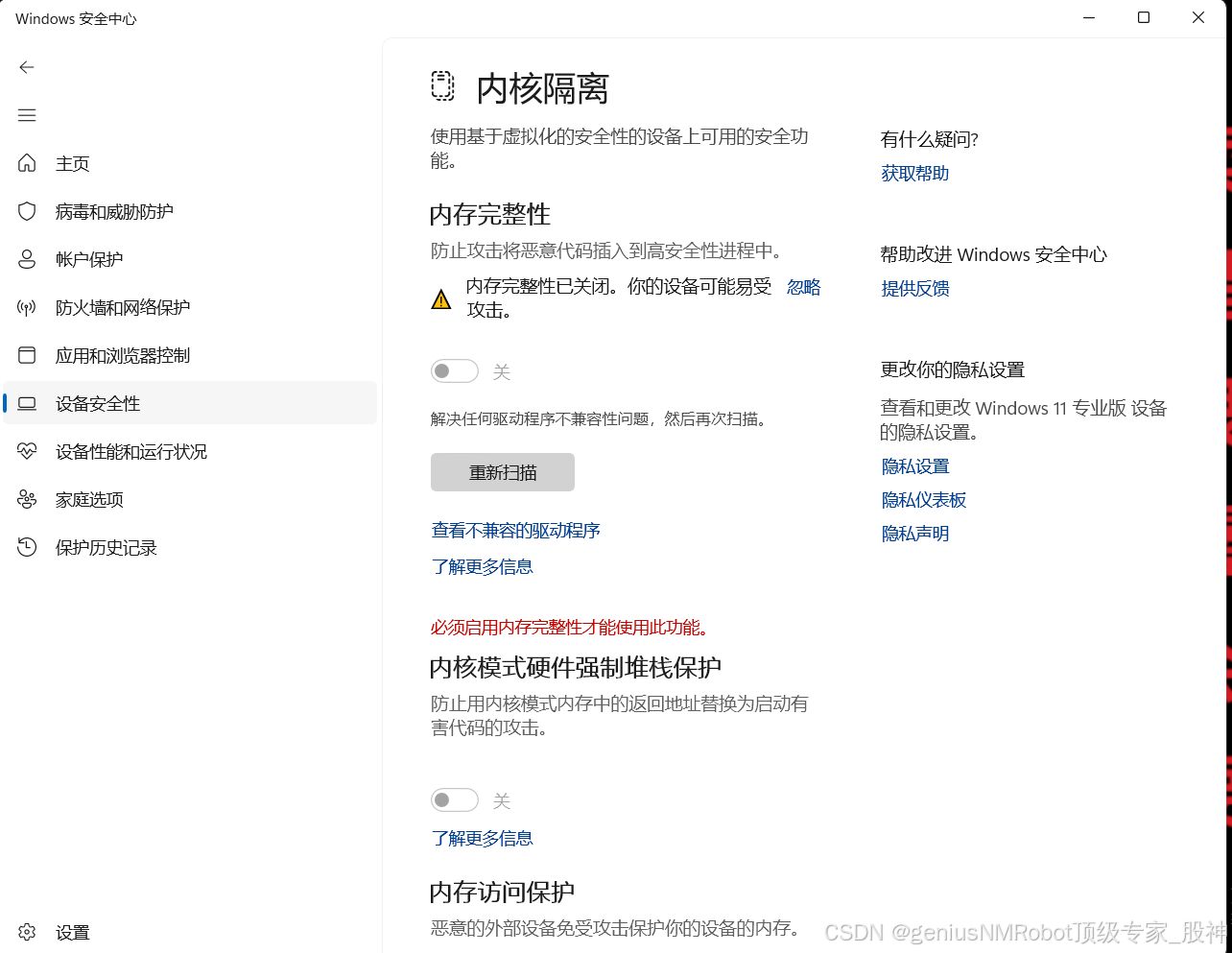This screenshot has height=953, width=1232.
Task: Click the 内核隔离 page title
Action: pos(543,88)
